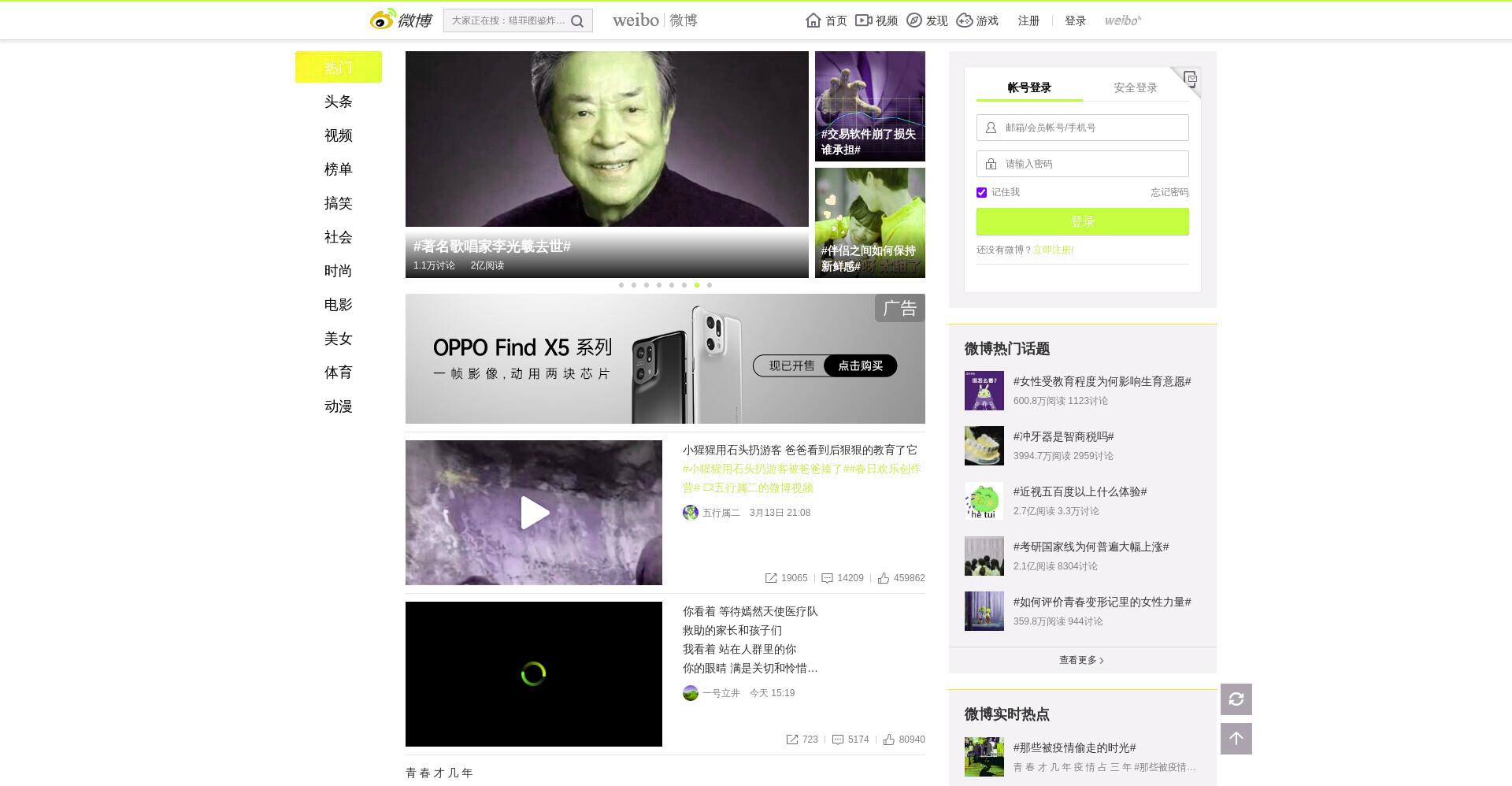This screenshot has height=786, width=1512.
Task: Switch to 安全登录 tab
Action: pos(1136,87)
